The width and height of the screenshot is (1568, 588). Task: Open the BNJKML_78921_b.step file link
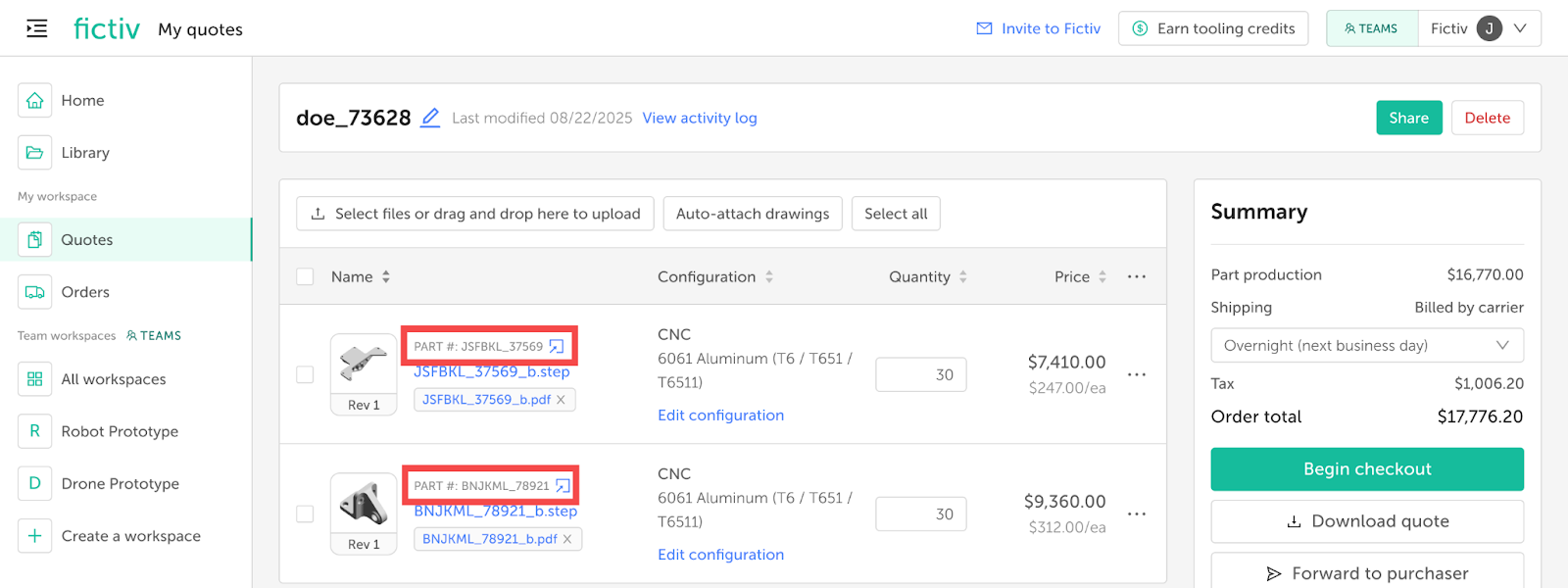[496, 511]
